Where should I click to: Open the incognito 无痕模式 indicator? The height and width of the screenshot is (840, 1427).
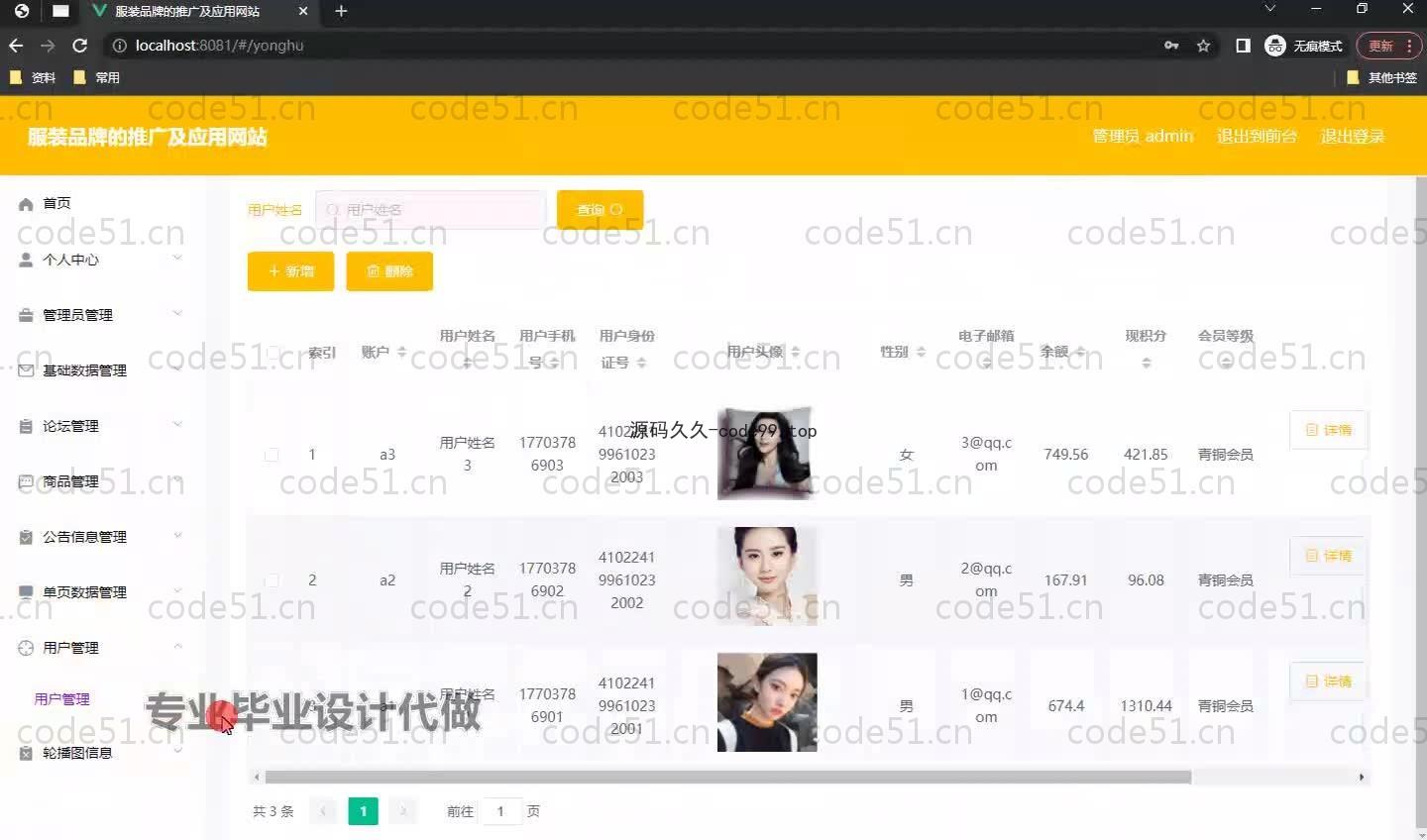(x=1303, y=46)
